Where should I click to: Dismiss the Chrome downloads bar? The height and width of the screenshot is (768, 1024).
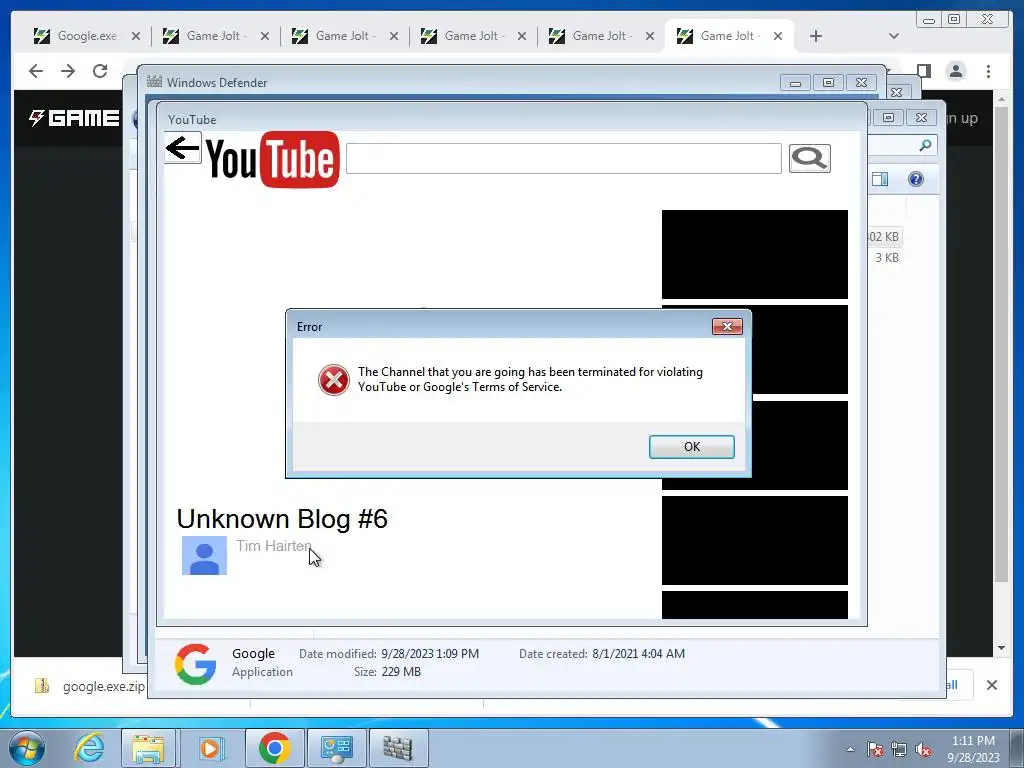991,685
